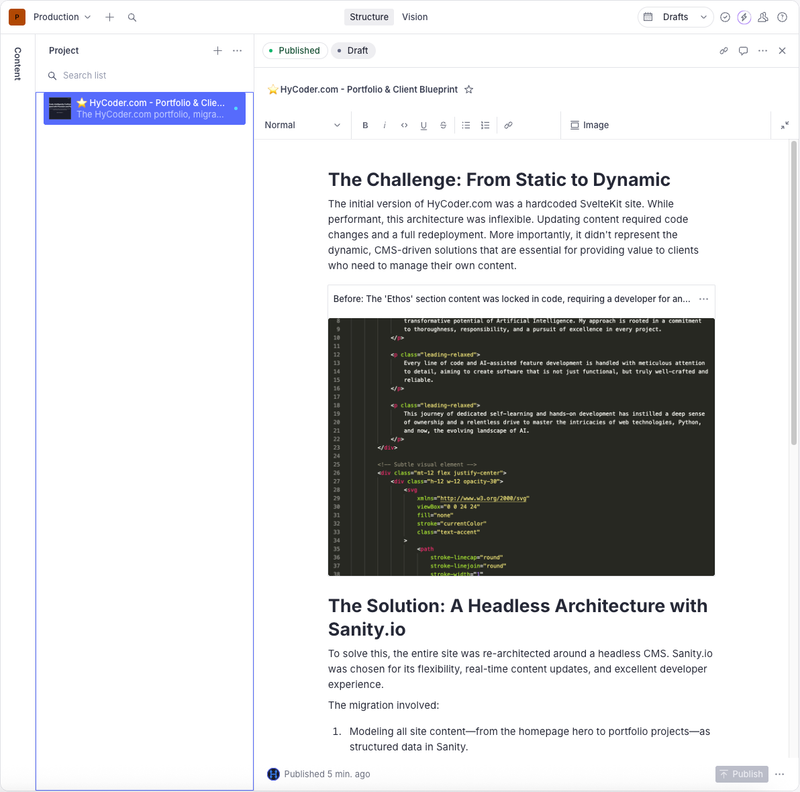Viewport: 800px width, 792px height.
Task: Switch to the Structure tab
Action: [369, 17]
